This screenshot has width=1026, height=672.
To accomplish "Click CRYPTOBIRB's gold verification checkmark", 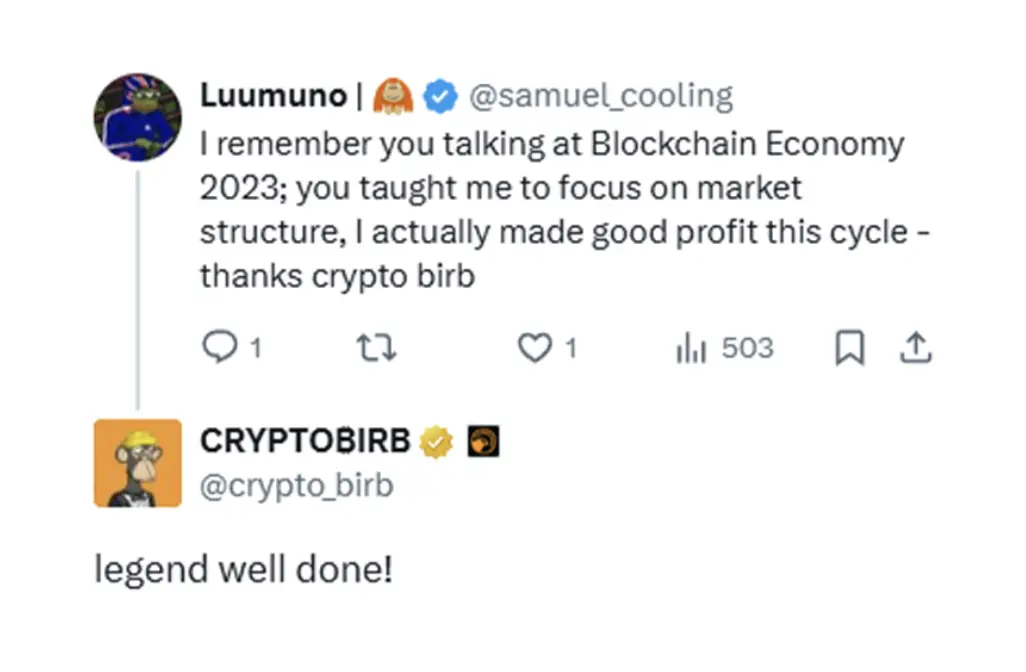I will pyautogui.click(x=434, y=440).
